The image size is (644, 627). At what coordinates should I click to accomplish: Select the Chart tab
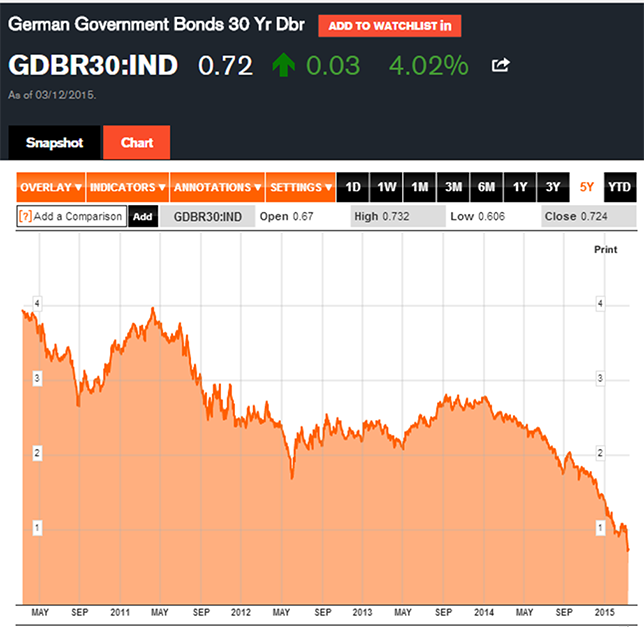point(137,142)
